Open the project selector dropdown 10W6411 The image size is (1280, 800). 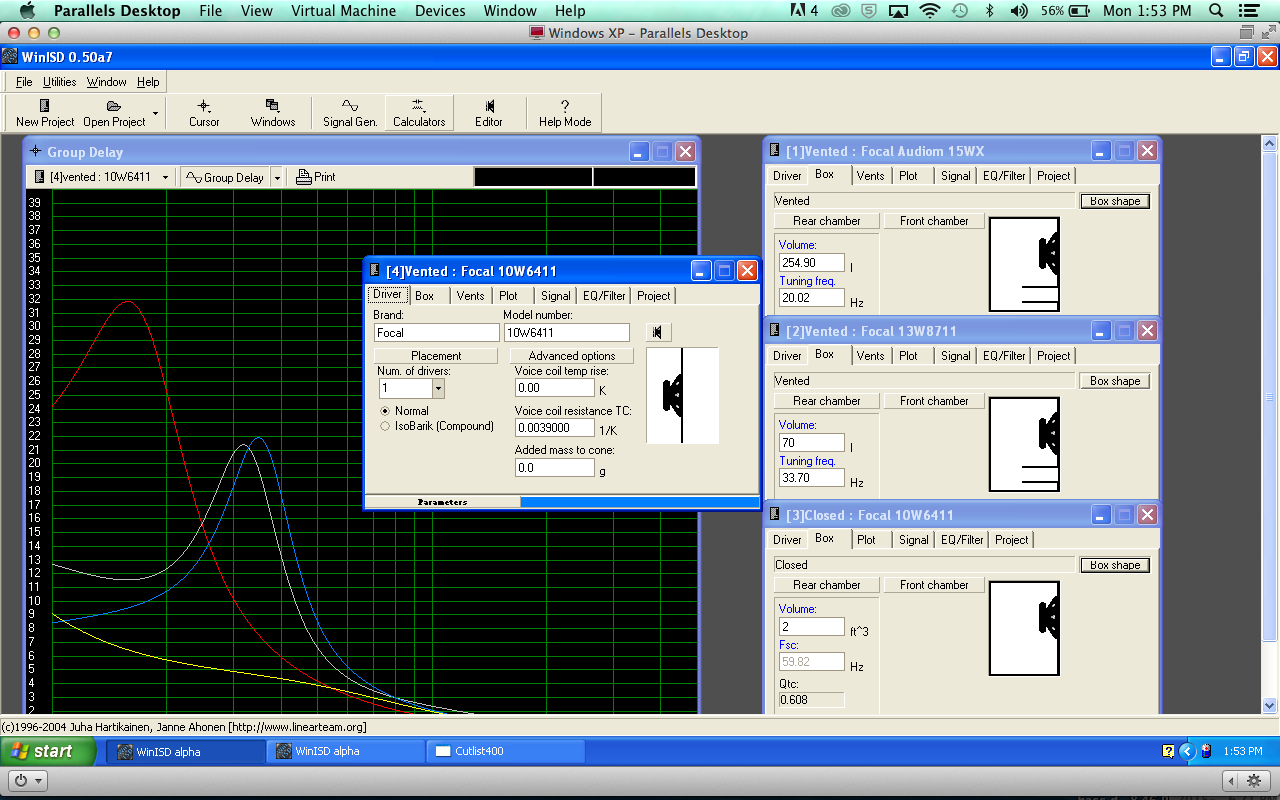(165, 177)
